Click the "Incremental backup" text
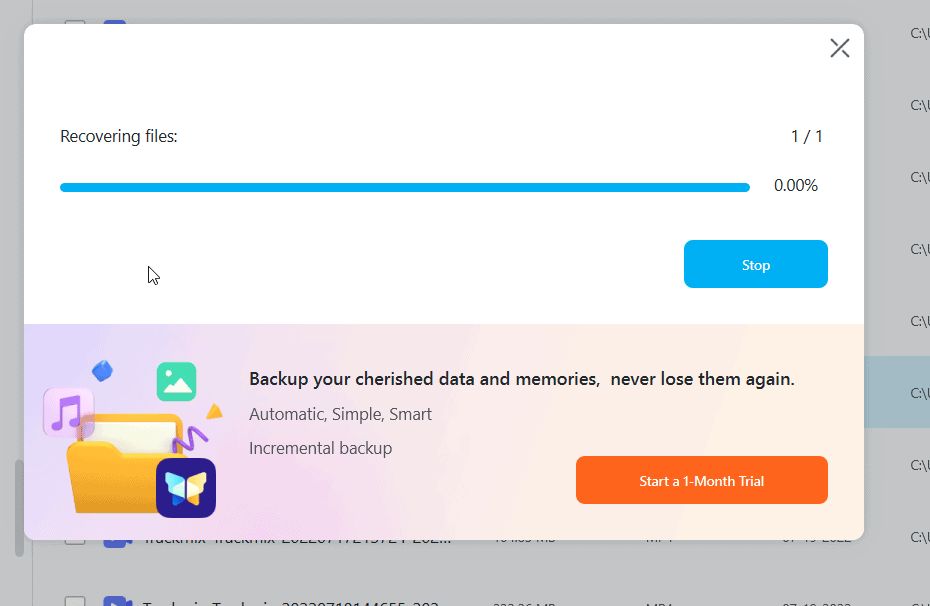The image size is (930, 606). pyautogui.click(x=320, y=448)
